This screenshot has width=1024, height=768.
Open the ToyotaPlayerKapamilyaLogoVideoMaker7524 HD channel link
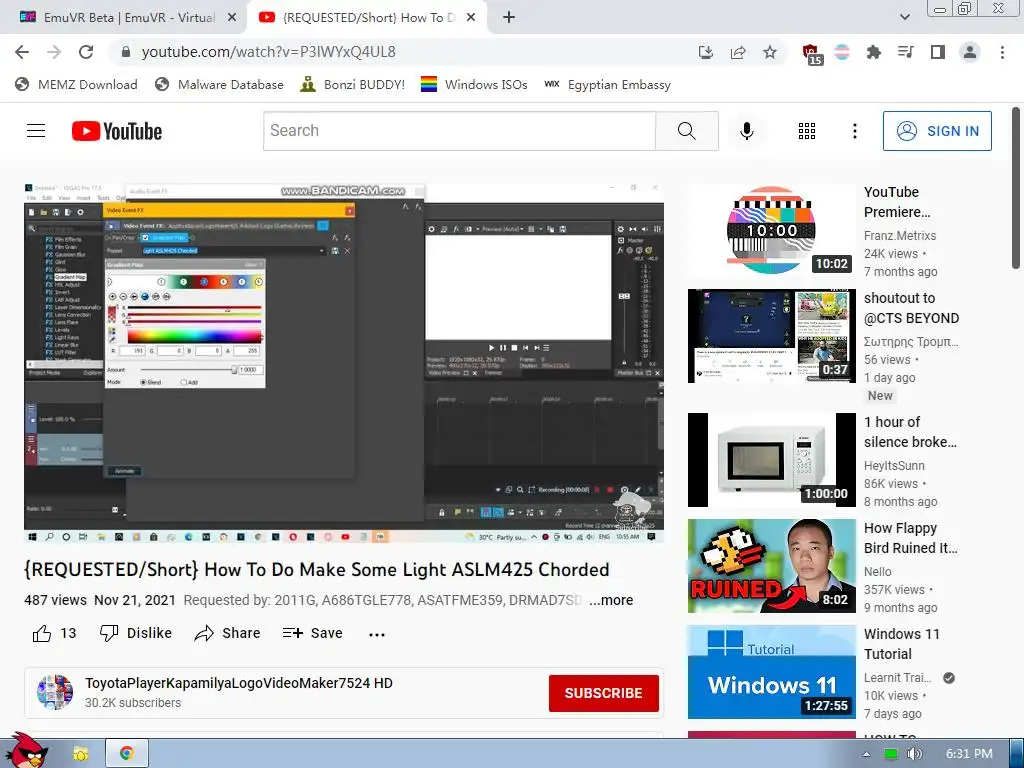click(x=238, y=683)
